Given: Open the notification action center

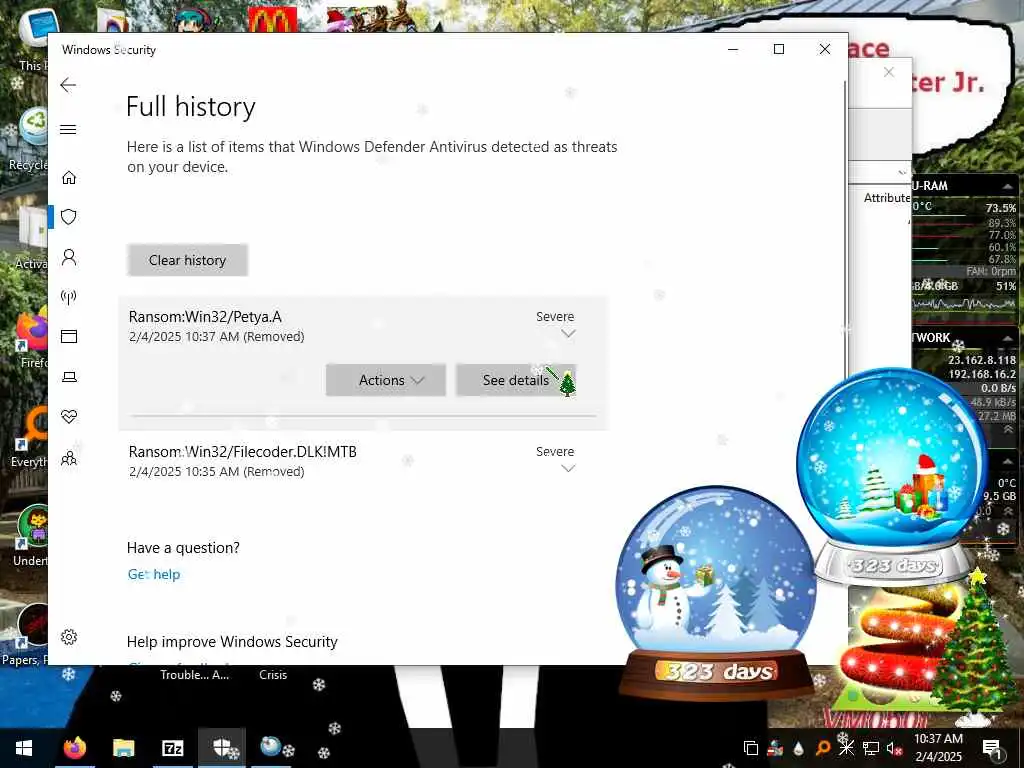Looking at the screenshot, I should click(x=992, y=748).
